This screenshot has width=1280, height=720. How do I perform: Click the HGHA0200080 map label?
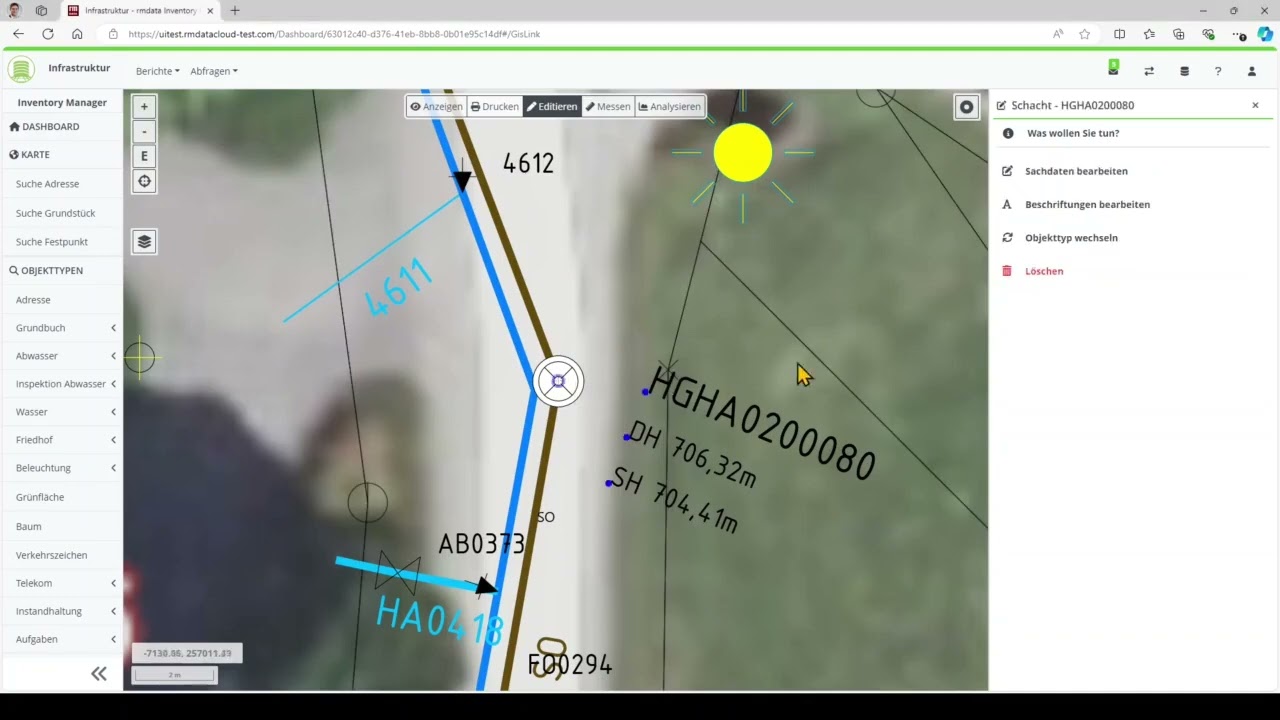coord(762,424)
